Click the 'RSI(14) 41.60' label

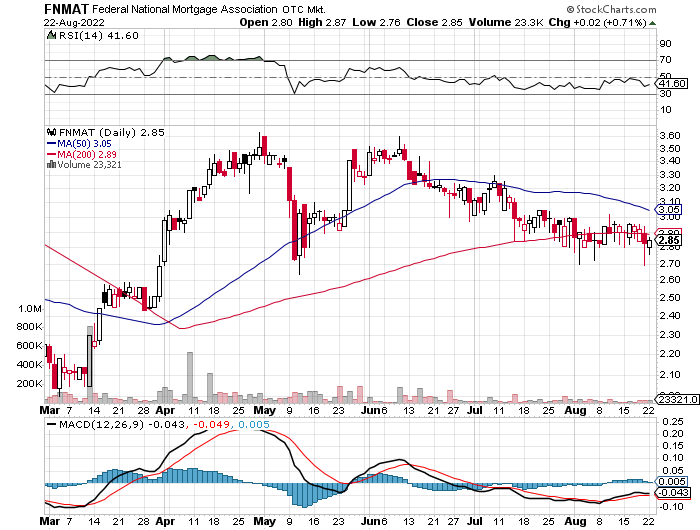click(99, 35)
